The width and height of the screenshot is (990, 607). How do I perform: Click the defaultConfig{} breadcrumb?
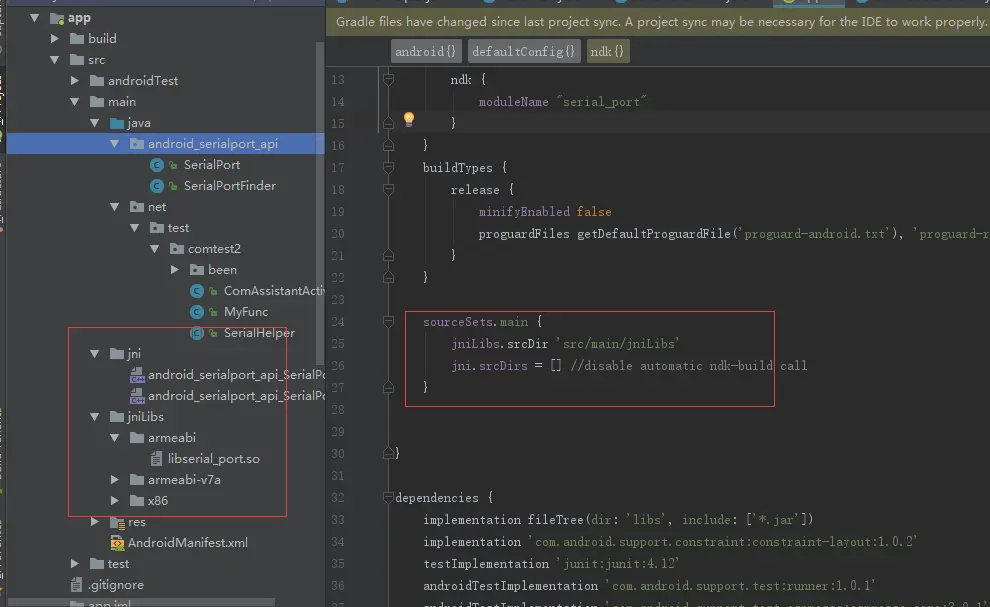click(524, 51)
